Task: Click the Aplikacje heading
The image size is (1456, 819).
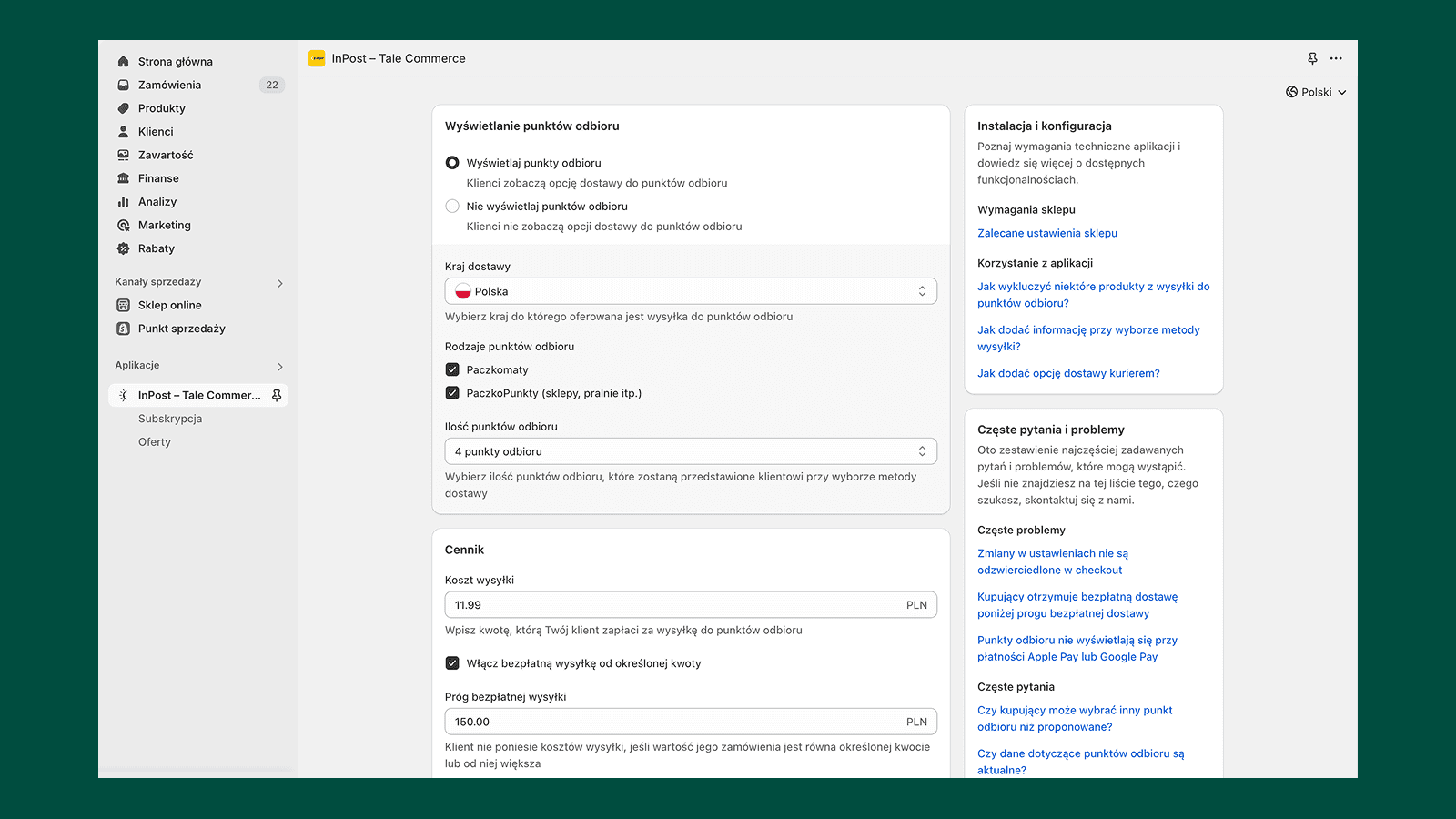Action: 137,366
